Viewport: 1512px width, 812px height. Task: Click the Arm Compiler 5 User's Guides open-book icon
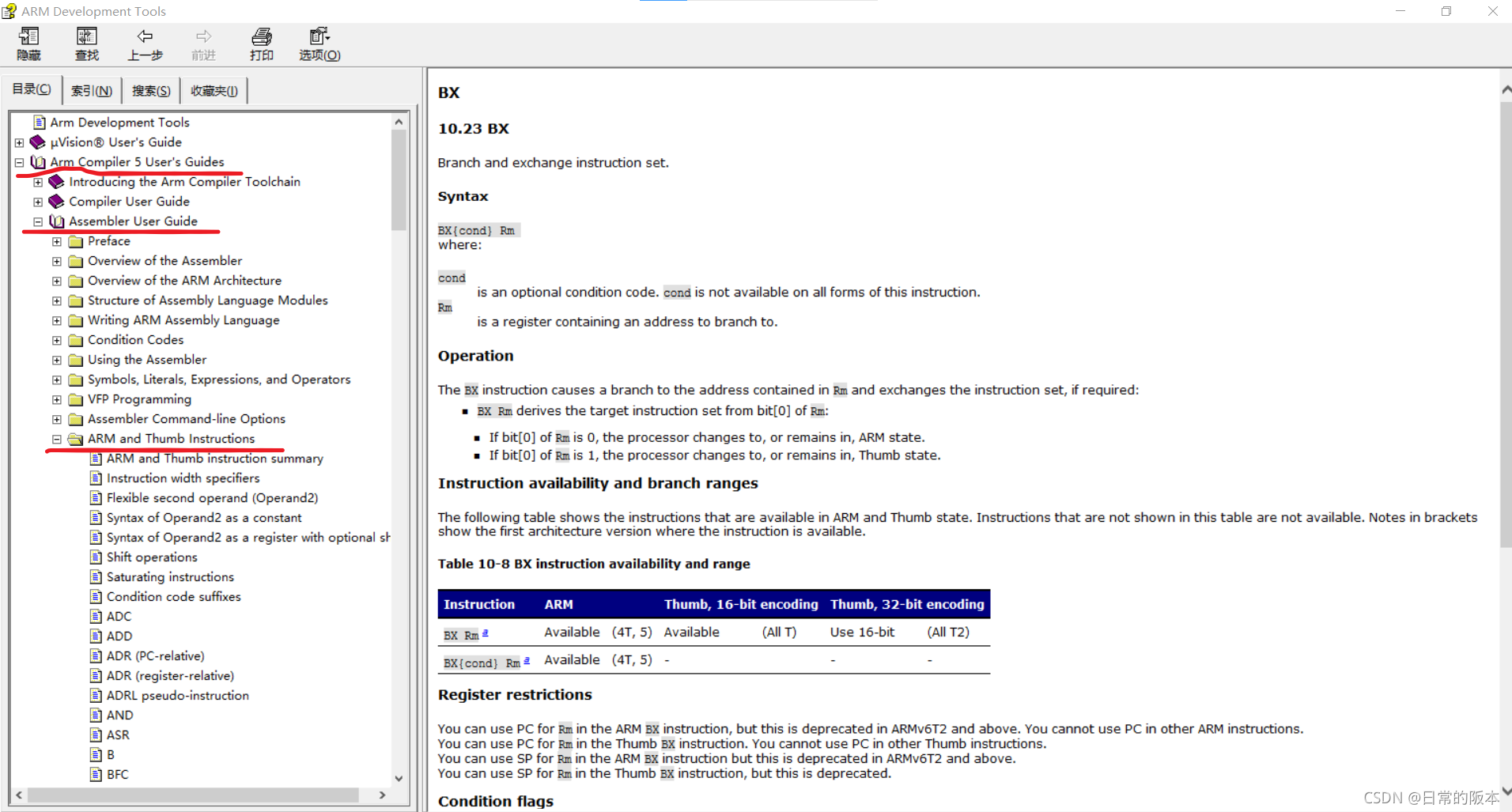point(38,162)
